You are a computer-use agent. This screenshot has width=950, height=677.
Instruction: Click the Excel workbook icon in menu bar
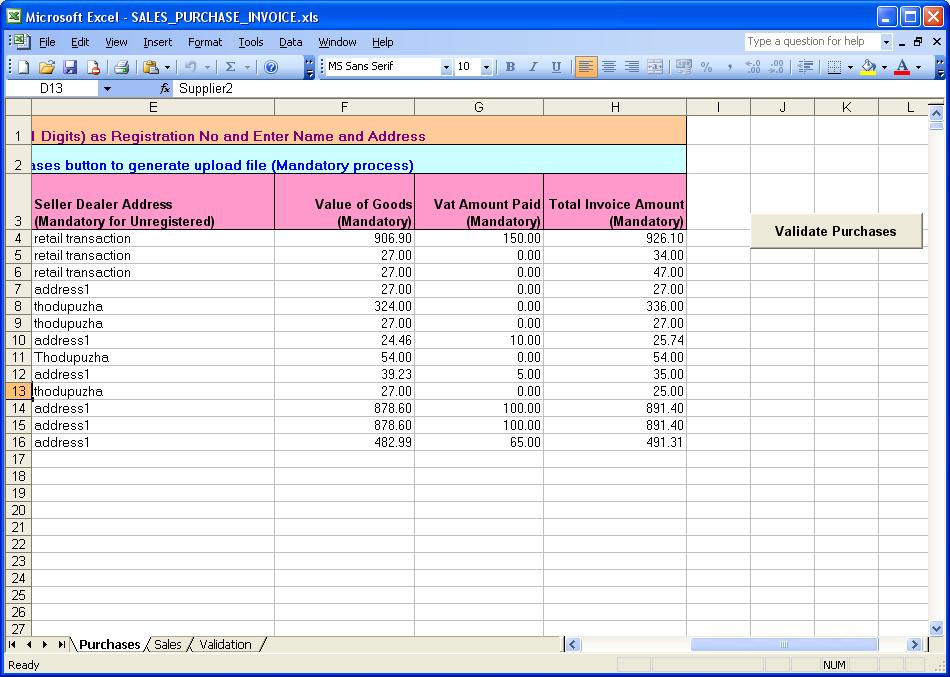[x=21, y=41]
